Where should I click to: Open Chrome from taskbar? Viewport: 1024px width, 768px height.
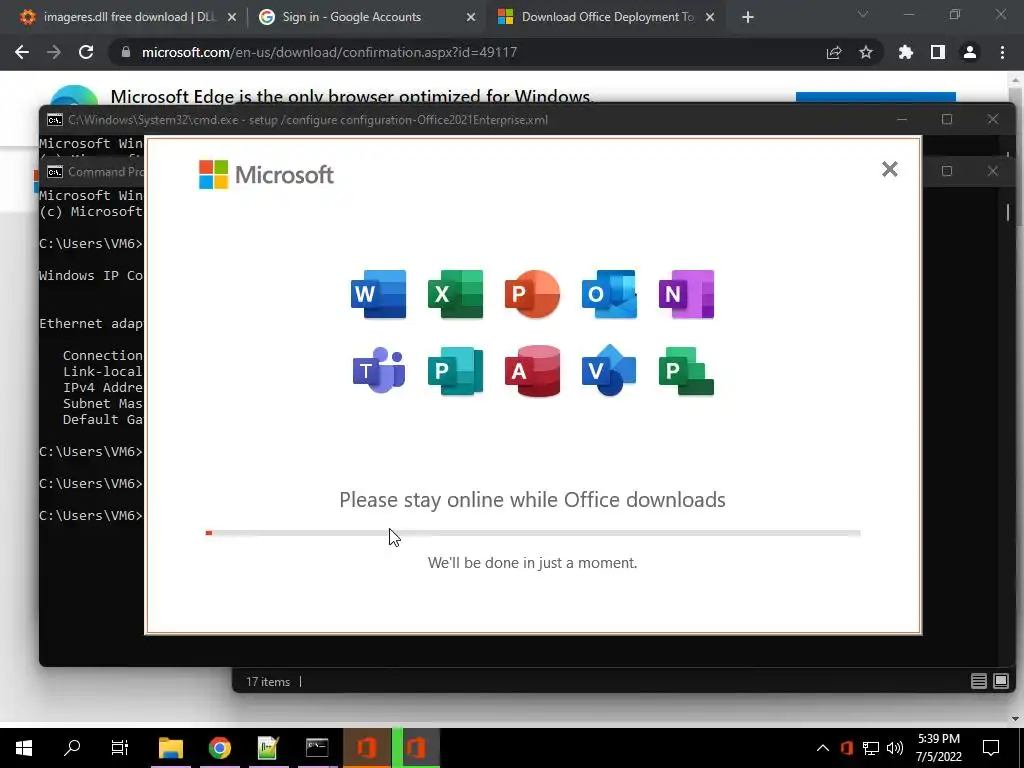[220, 748]
